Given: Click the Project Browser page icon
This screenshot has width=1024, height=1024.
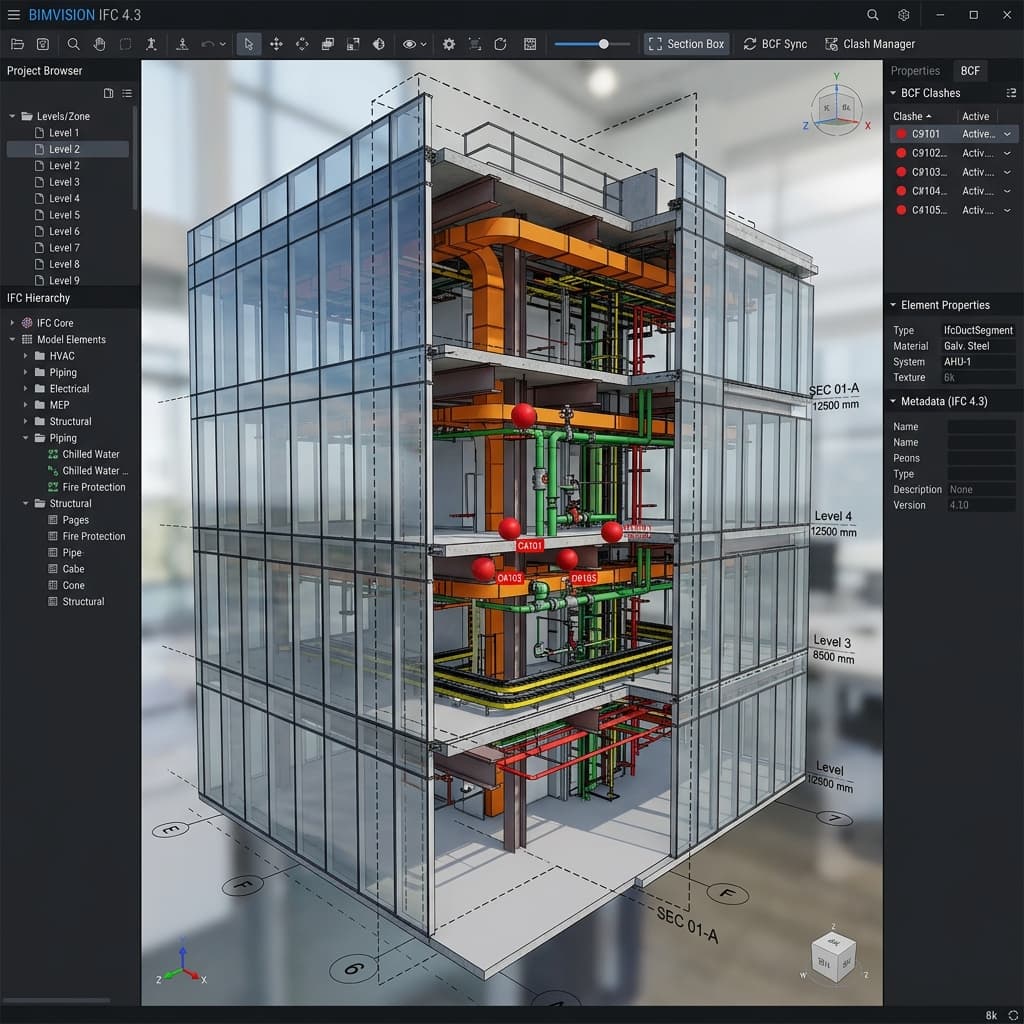Looking at the screenshot, I should point(108,93).
